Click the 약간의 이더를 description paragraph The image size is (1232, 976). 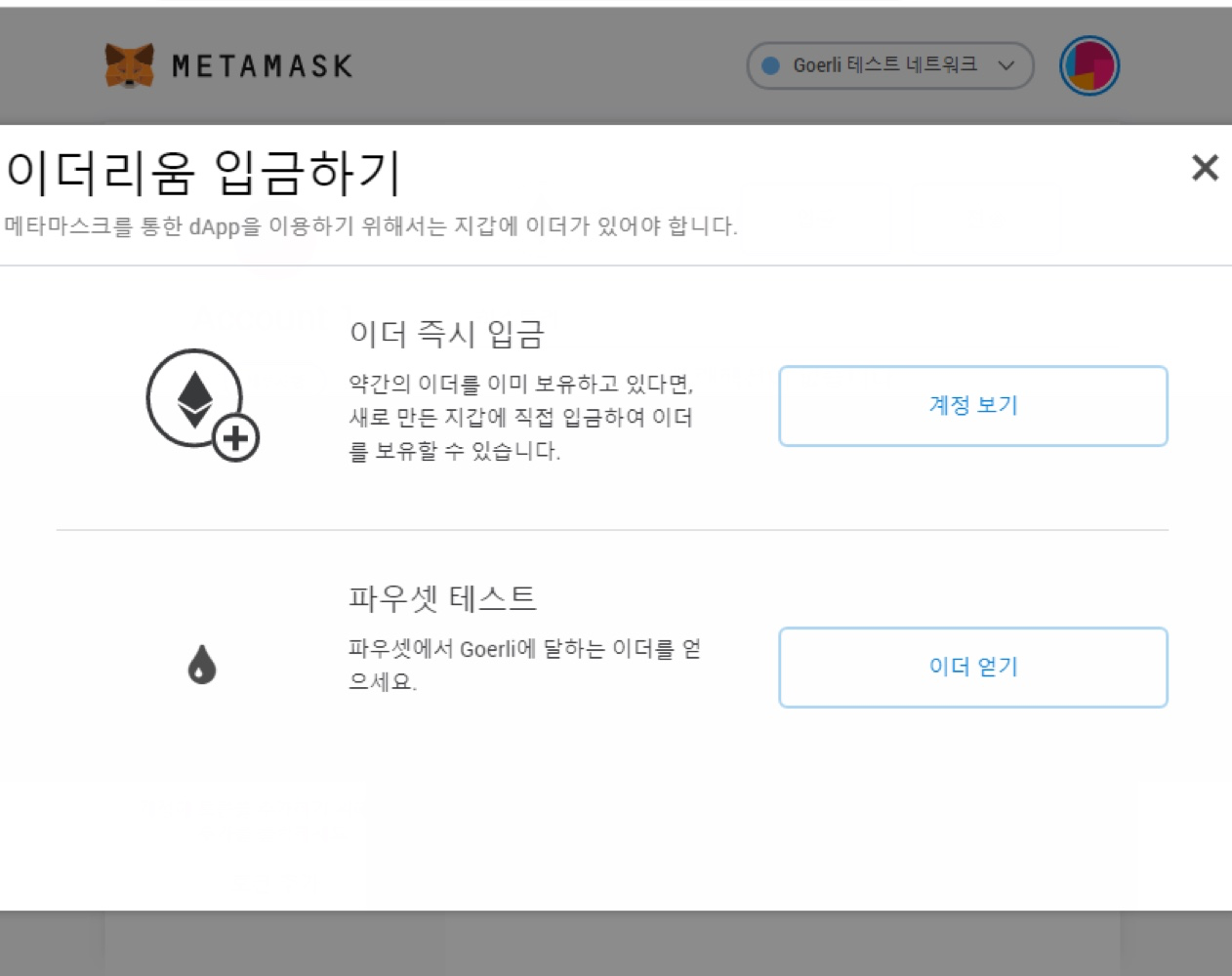521,417
